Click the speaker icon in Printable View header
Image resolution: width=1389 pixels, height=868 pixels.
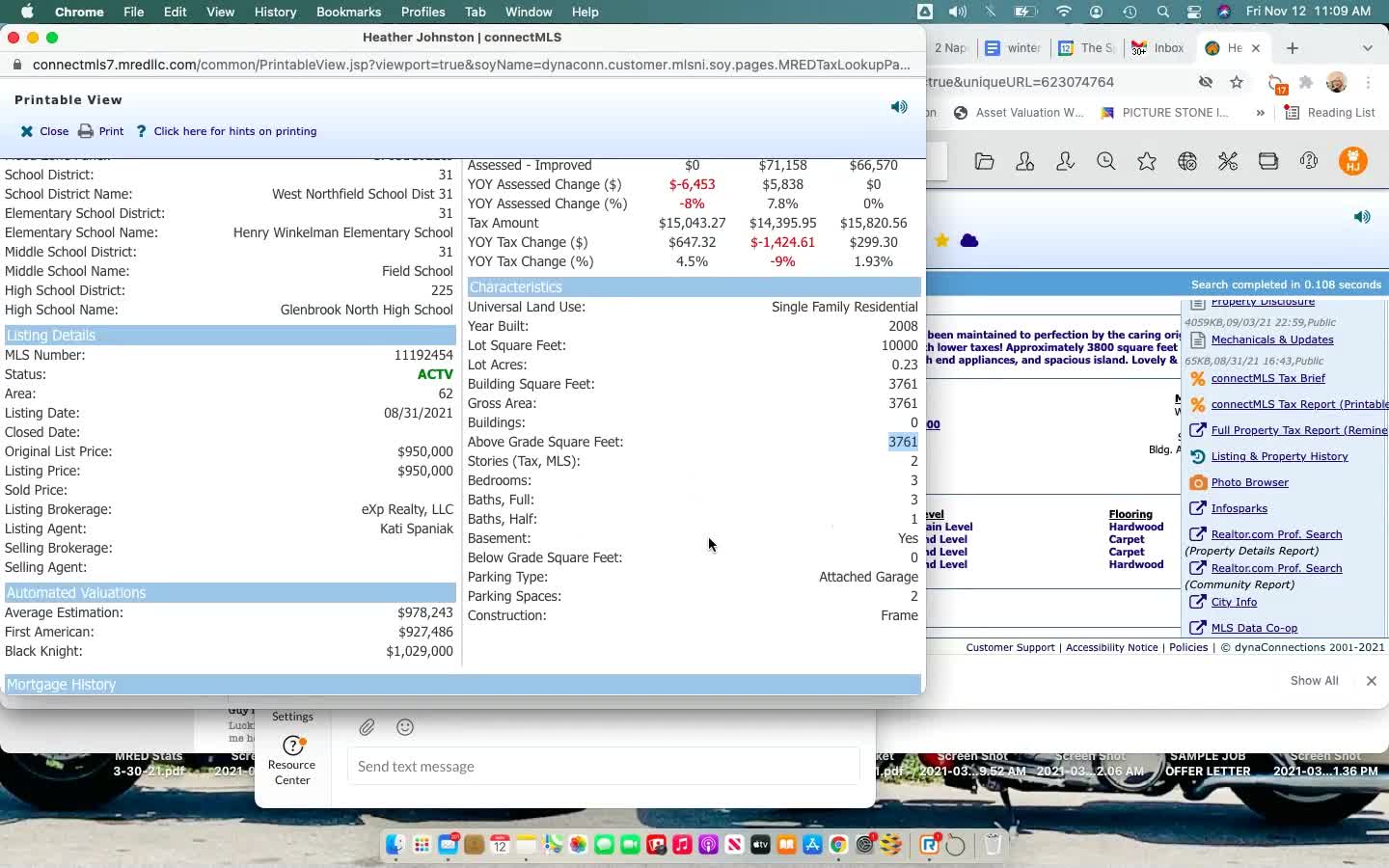[x=899, y=107]
